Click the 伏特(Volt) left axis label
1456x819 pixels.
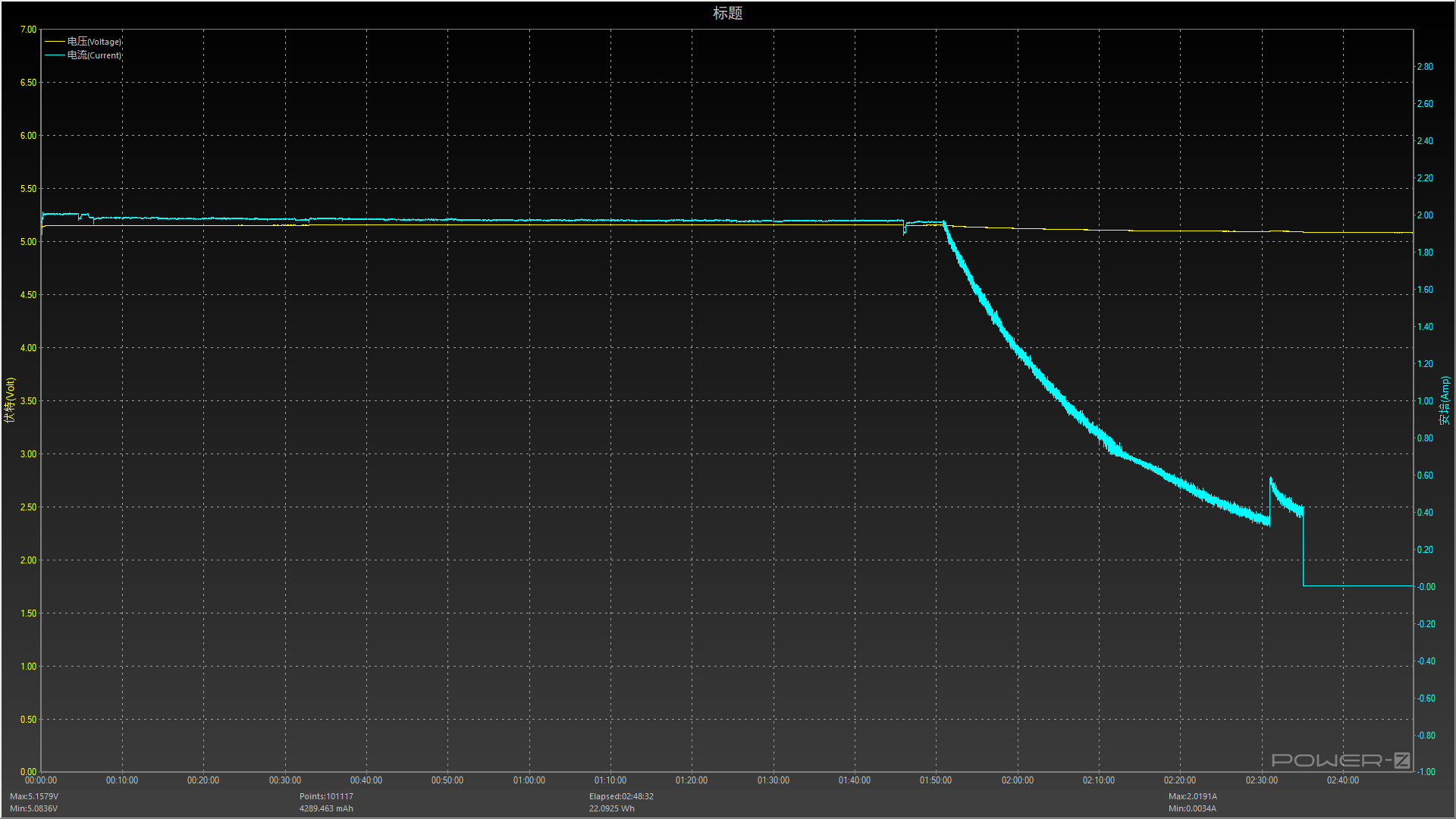tap(10, 400)
